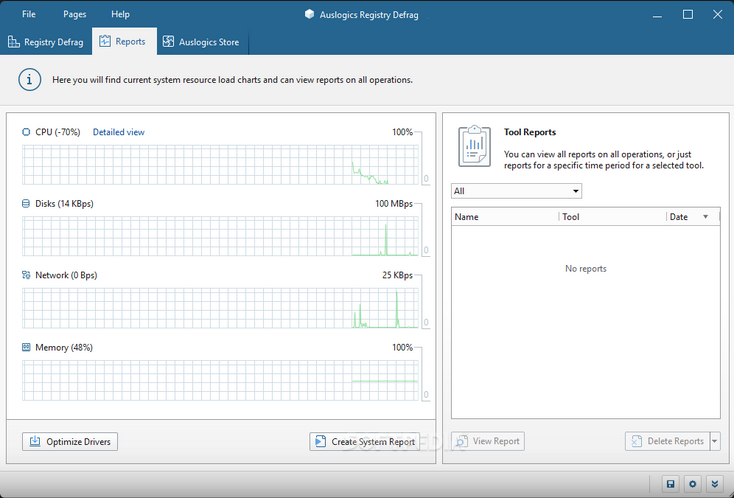This screenshot has height=498, width=734.
Task: Open the File menu
Action: coord(29,15)
